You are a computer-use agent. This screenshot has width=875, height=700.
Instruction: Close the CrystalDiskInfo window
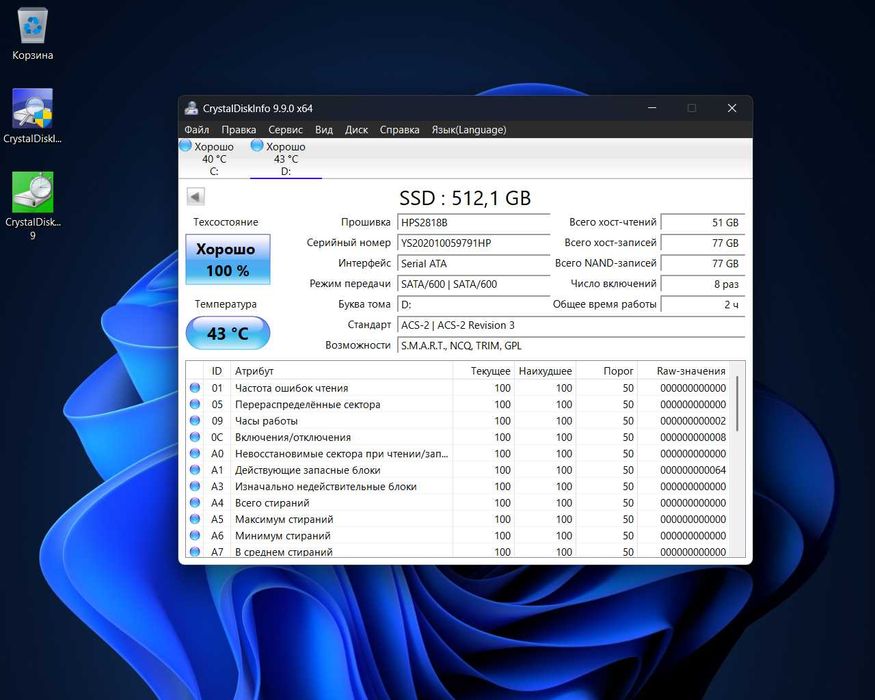(732, 108)
